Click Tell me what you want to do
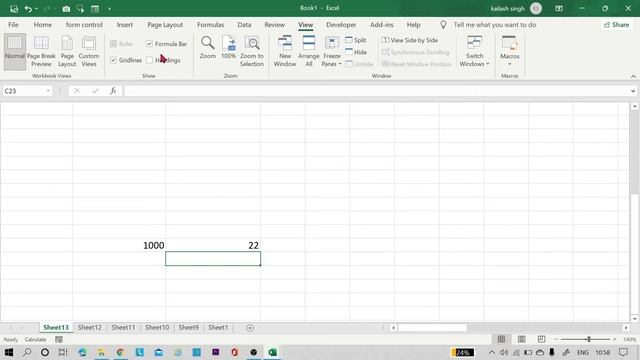 tap(495, 25)
